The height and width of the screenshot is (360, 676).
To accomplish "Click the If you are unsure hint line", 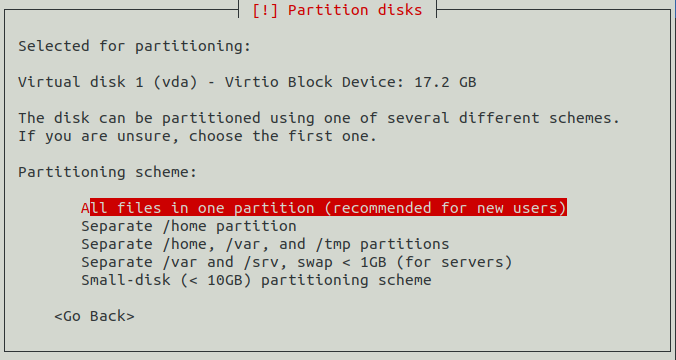I will coord(197,136).
